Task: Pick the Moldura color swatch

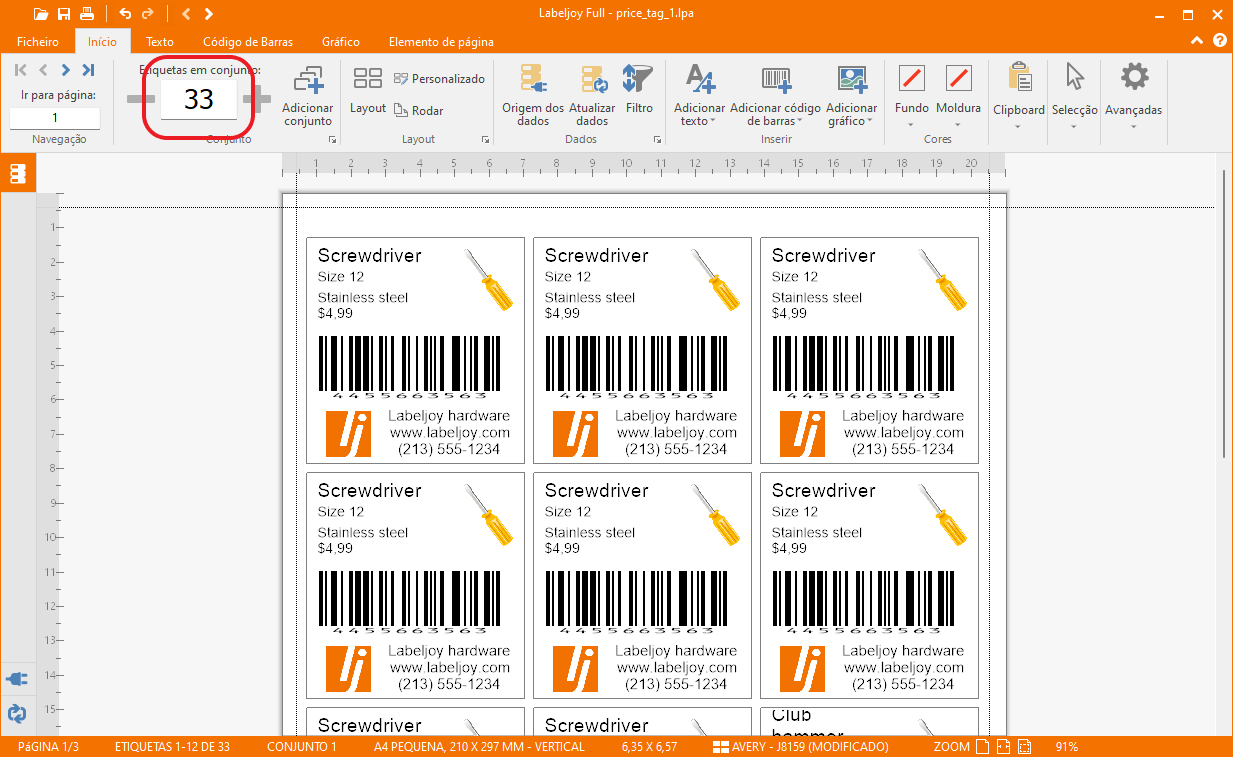Action: click(x=959, y=78)
